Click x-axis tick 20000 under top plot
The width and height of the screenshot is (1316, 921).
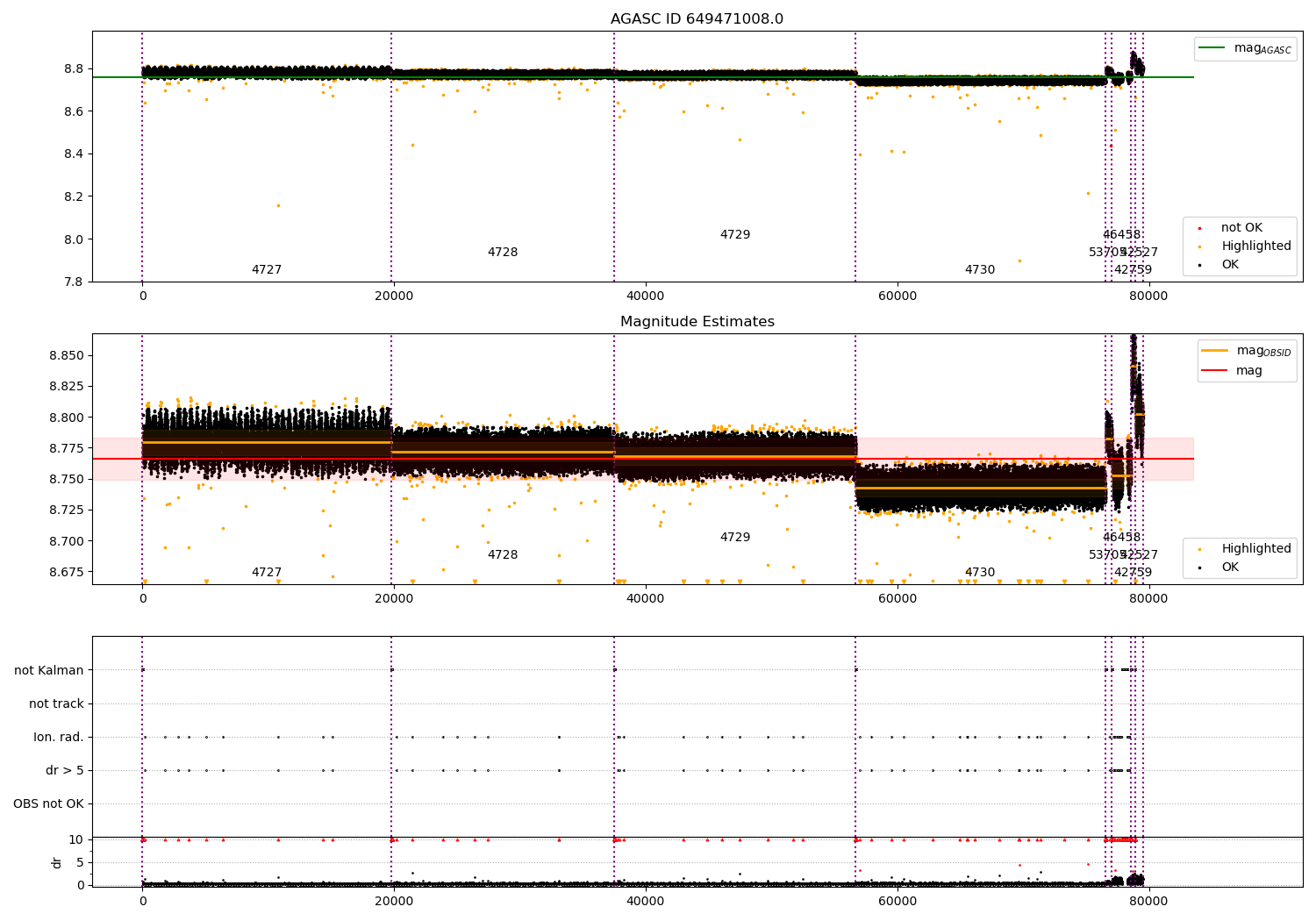pyautogui.click(x=394, y=296)
